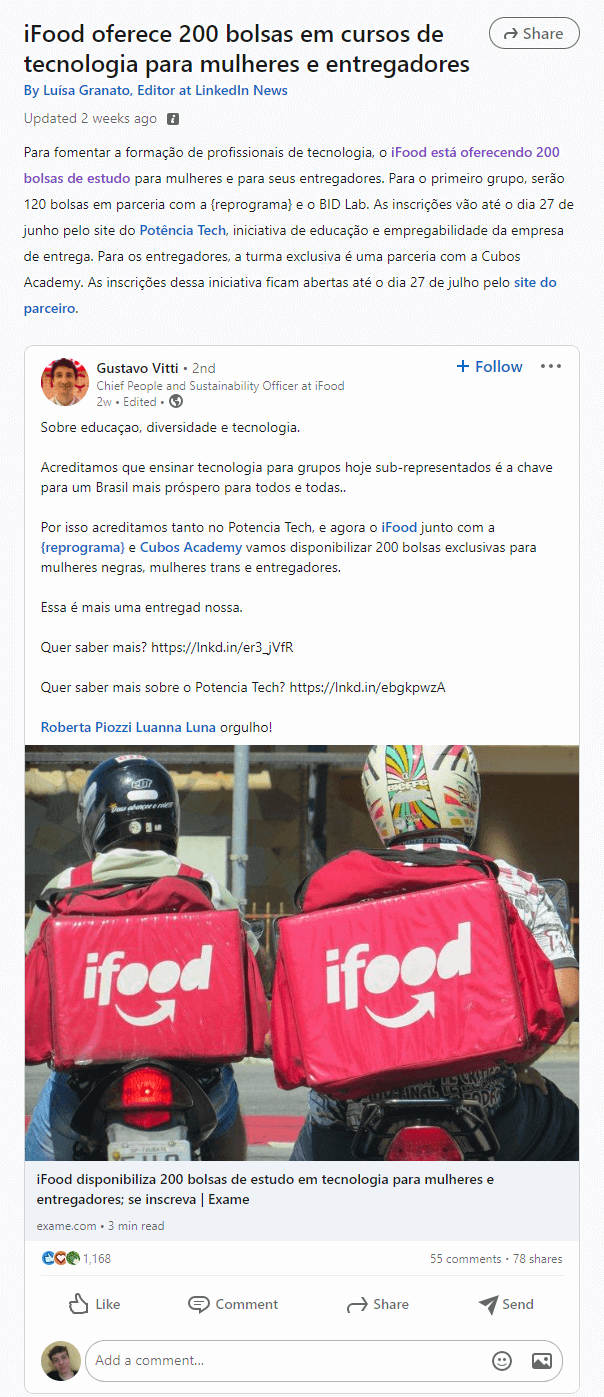The width and height of the screenshot is (604, 1397).
Task: Open the info icon beside Updated 2 weeks ago
Action: click(x=173, y=119)
